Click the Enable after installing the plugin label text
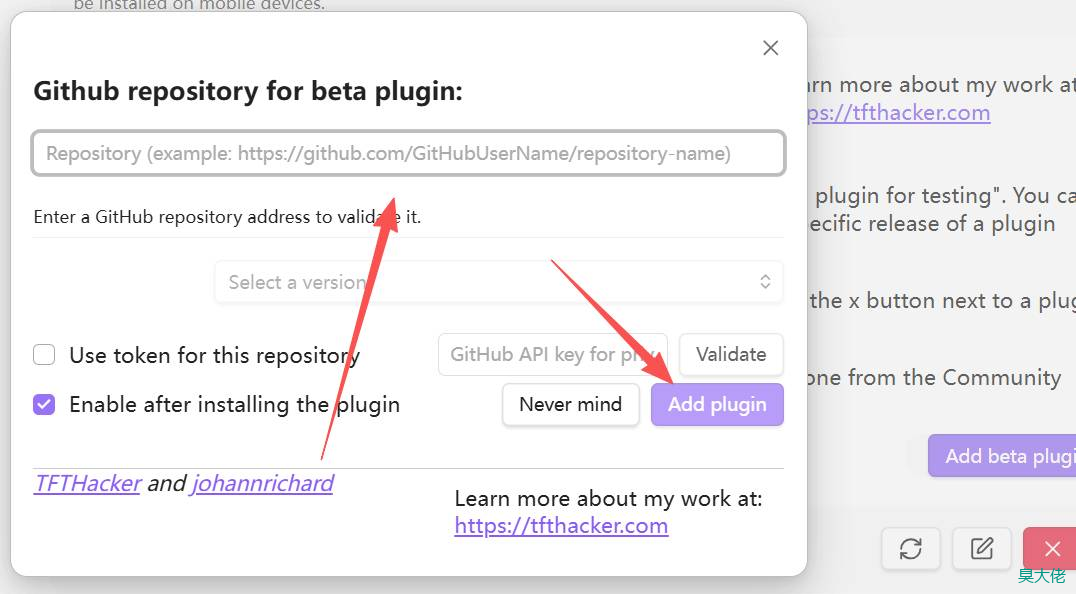 [234, 405]
